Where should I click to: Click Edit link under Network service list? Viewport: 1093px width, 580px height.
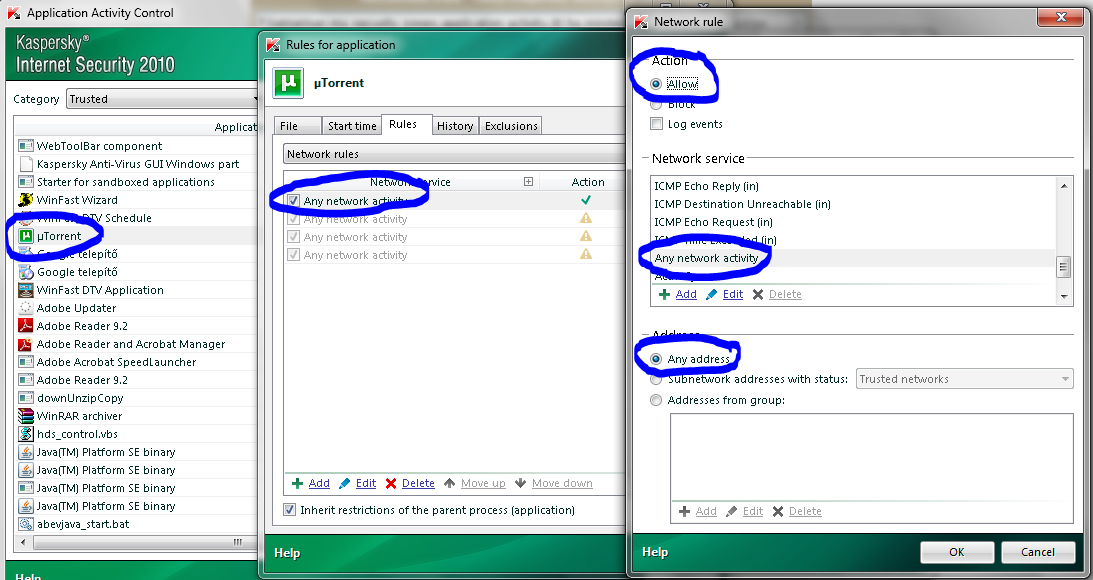point(733,294)
